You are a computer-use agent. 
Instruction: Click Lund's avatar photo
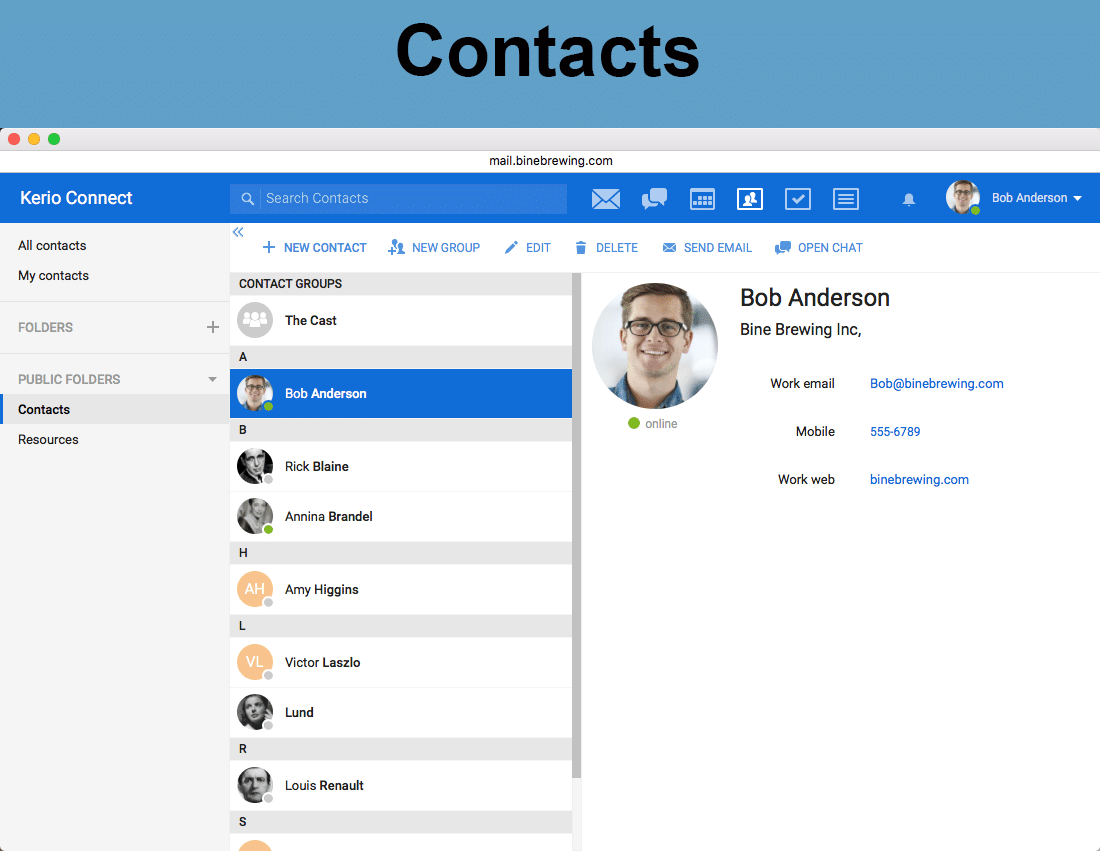coord(255,712)
